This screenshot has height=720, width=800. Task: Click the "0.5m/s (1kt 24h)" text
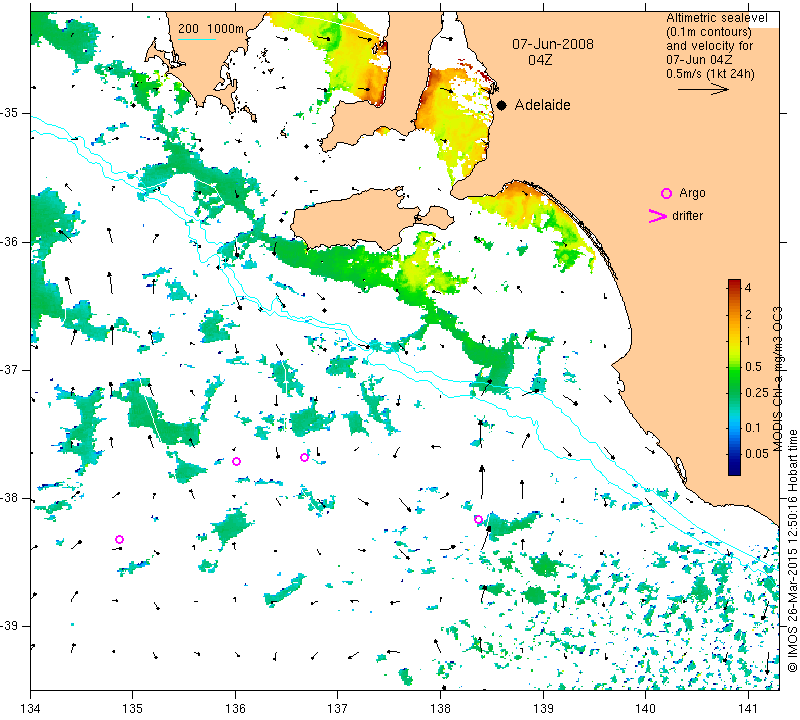710,74
